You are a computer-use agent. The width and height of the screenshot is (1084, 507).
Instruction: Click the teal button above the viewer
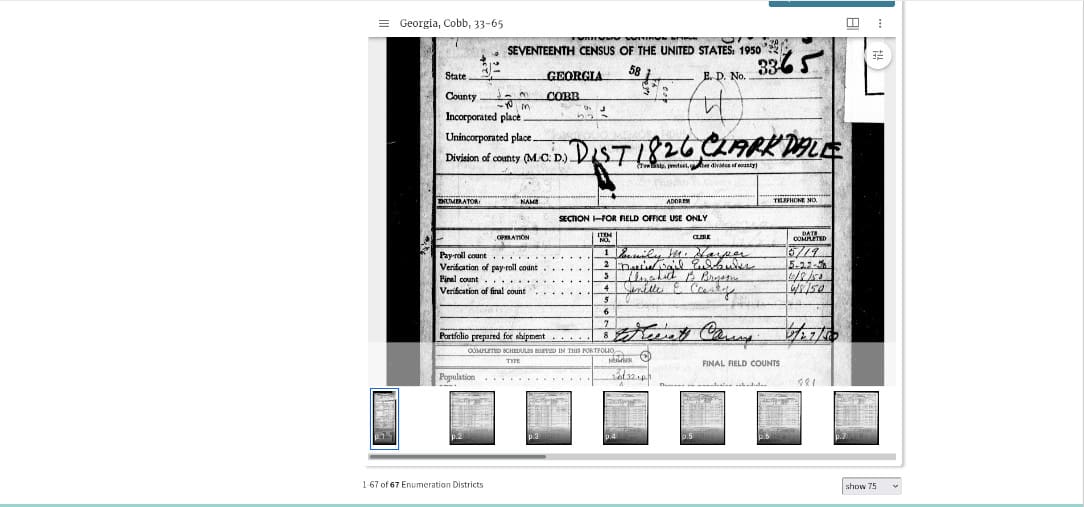coord(832,3)
